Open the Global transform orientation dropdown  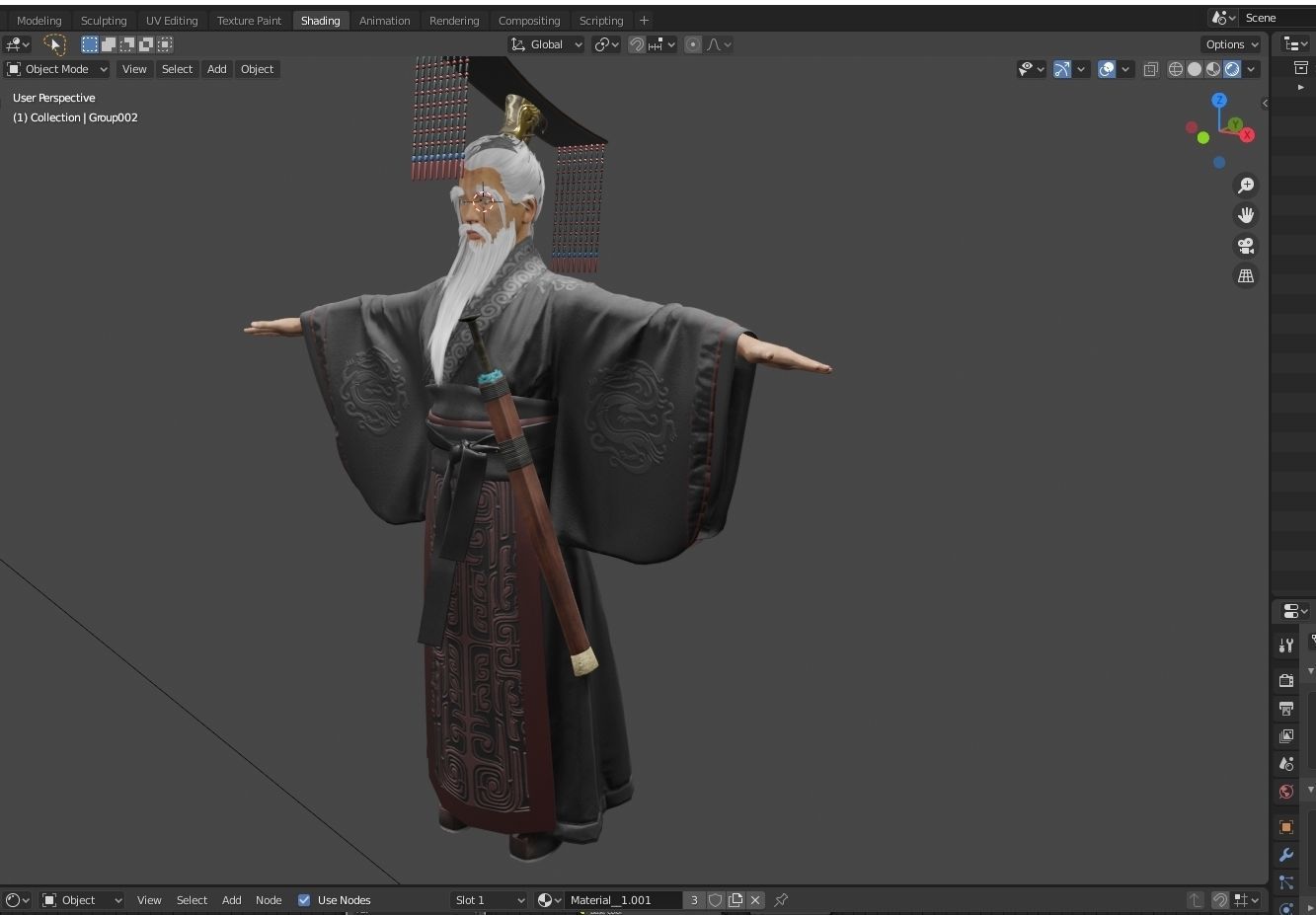[546, 44]
